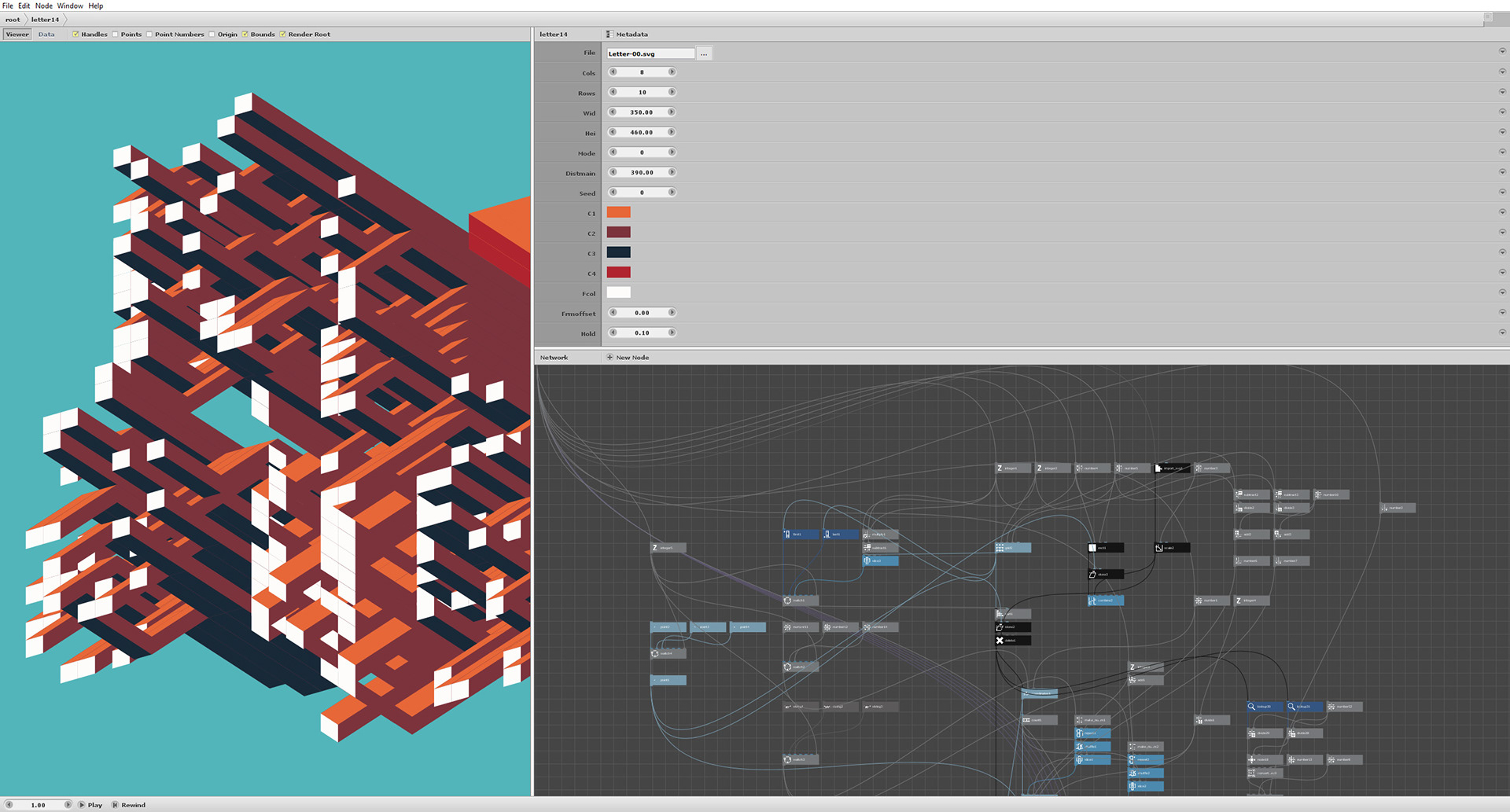Select the count1 node

click(1040, 719)
